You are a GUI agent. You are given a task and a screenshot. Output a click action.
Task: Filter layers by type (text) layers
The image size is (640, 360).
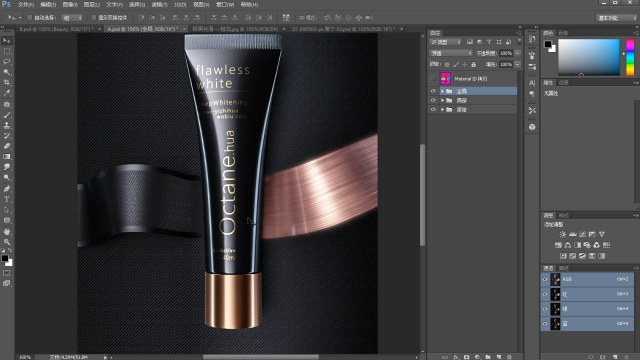(x=489, y=42)
